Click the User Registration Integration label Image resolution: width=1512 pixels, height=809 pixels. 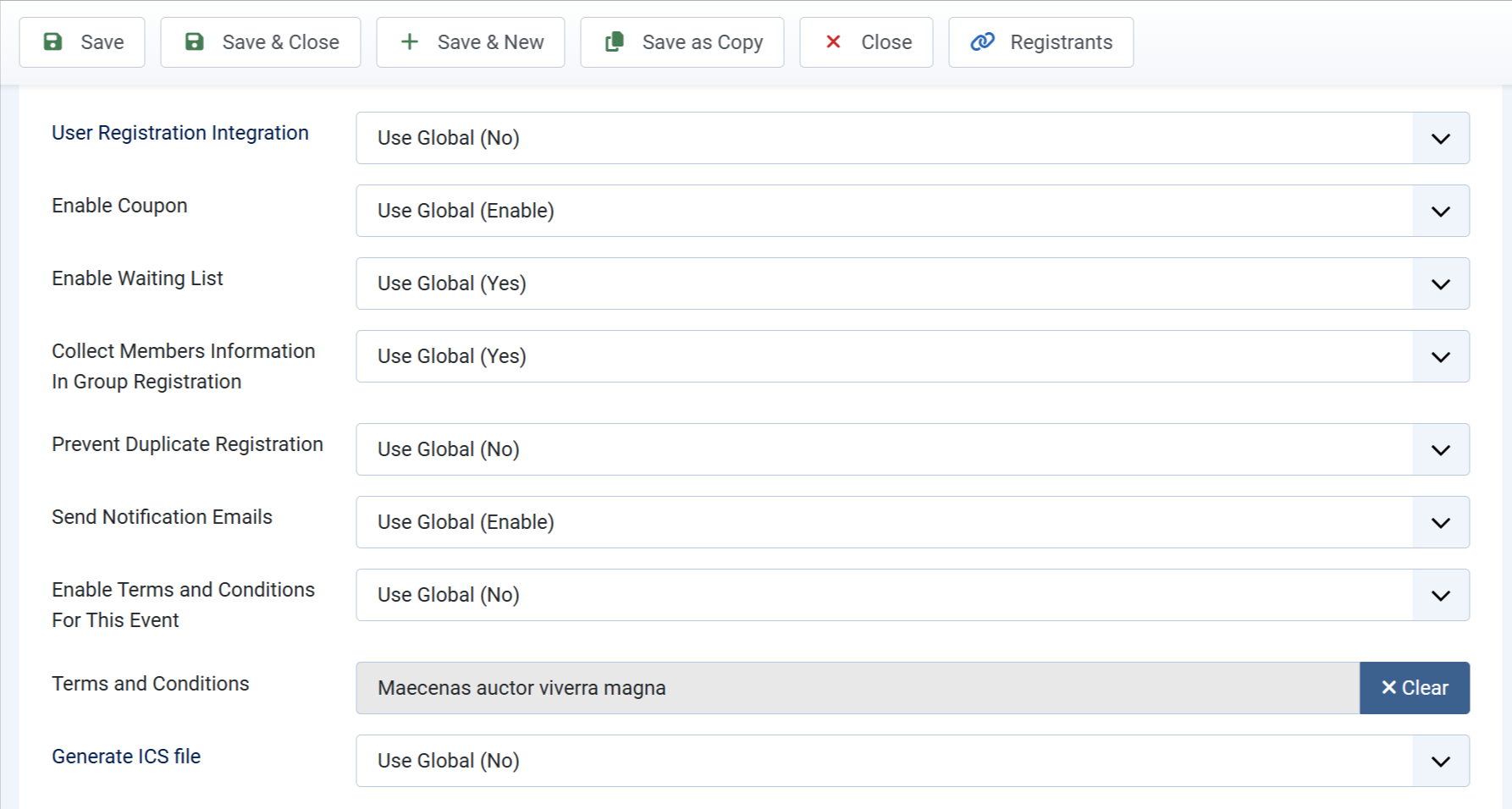coord(180,133)
